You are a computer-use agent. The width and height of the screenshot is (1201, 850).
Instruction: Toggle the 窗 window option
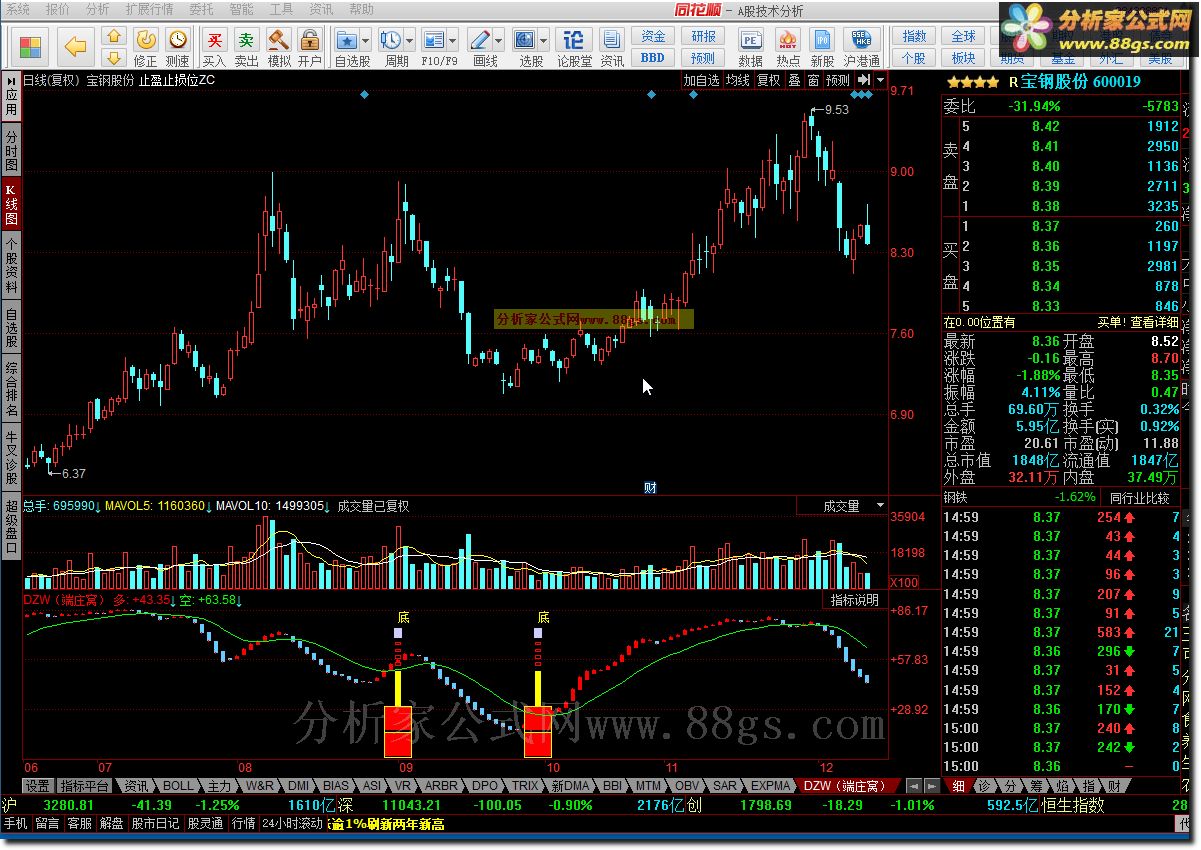pyautogui.click(x=814, y=80)
